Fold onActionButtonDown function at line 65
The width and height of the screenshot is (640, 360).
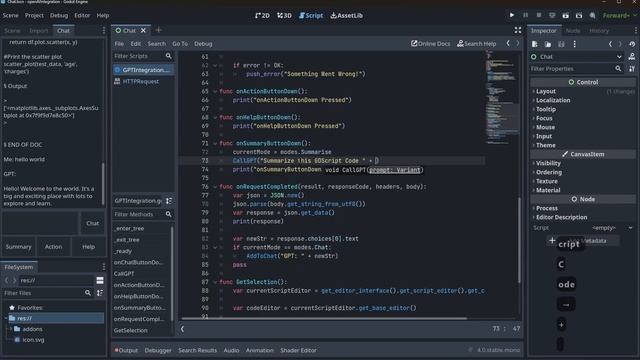(215, 91)
